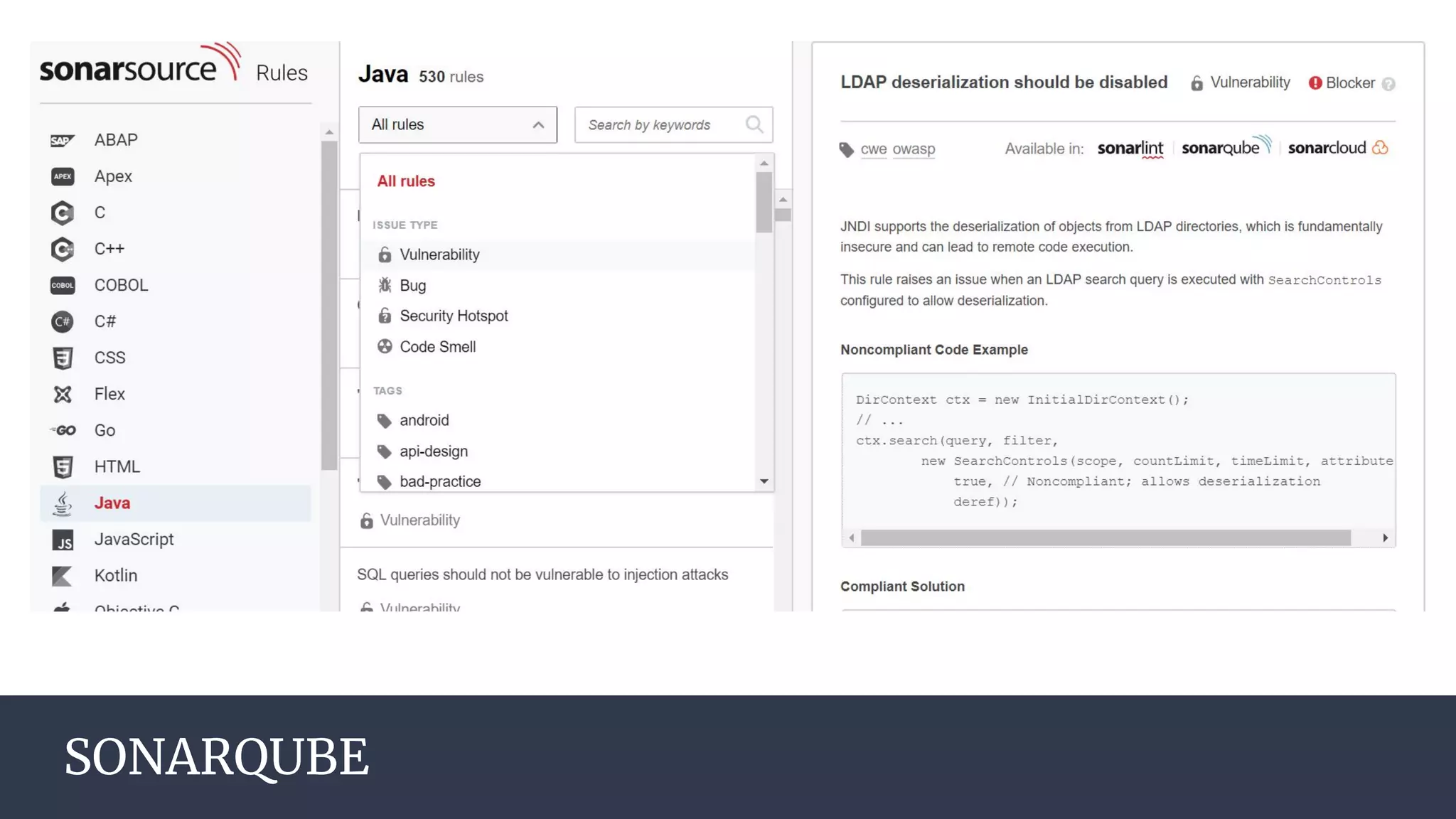Click the Java coffee cup icon
1456x819 pixels.
(63, 503)
